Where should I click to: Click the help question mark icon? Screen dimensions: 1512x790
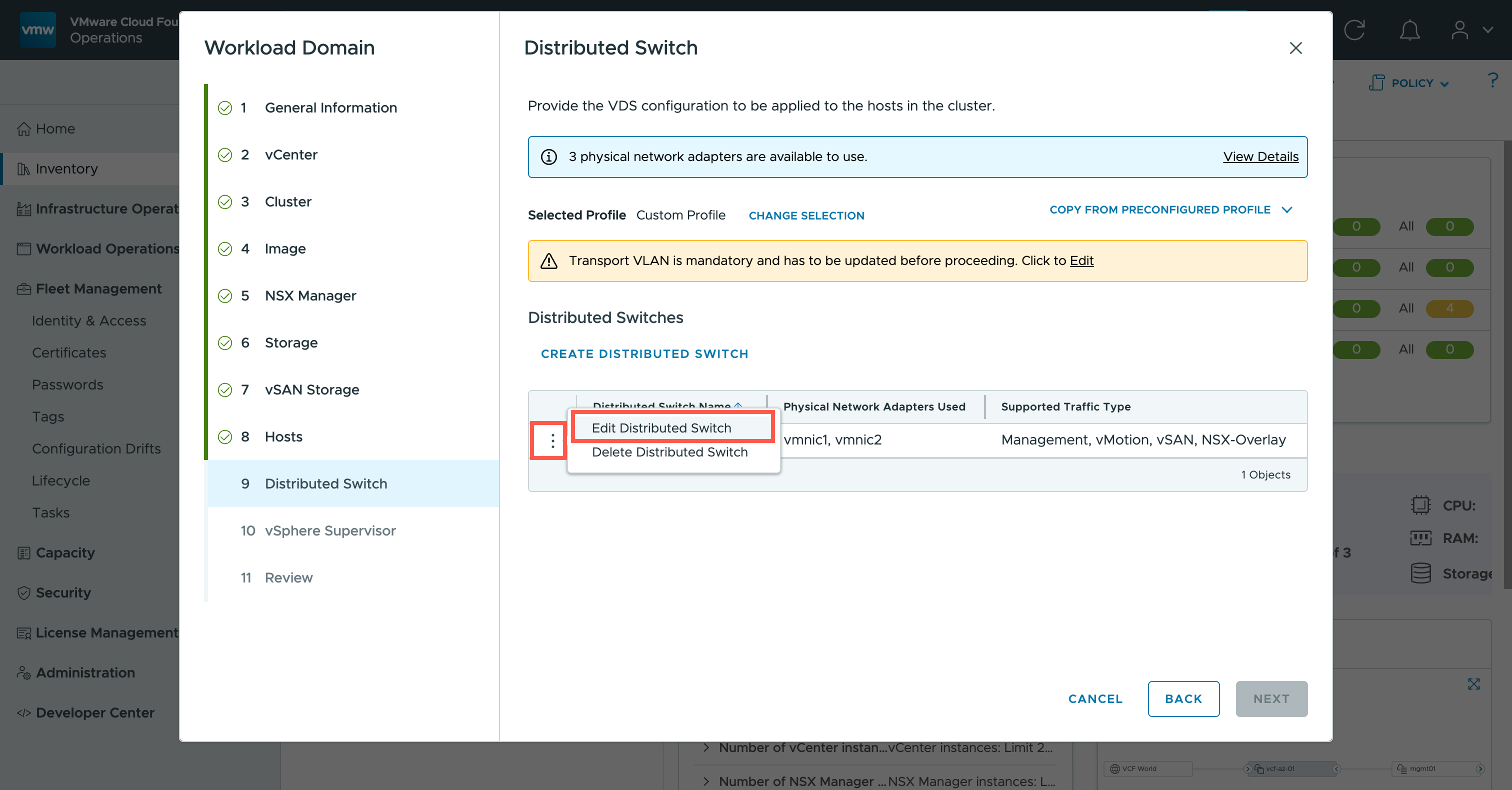pos(1492,80)
